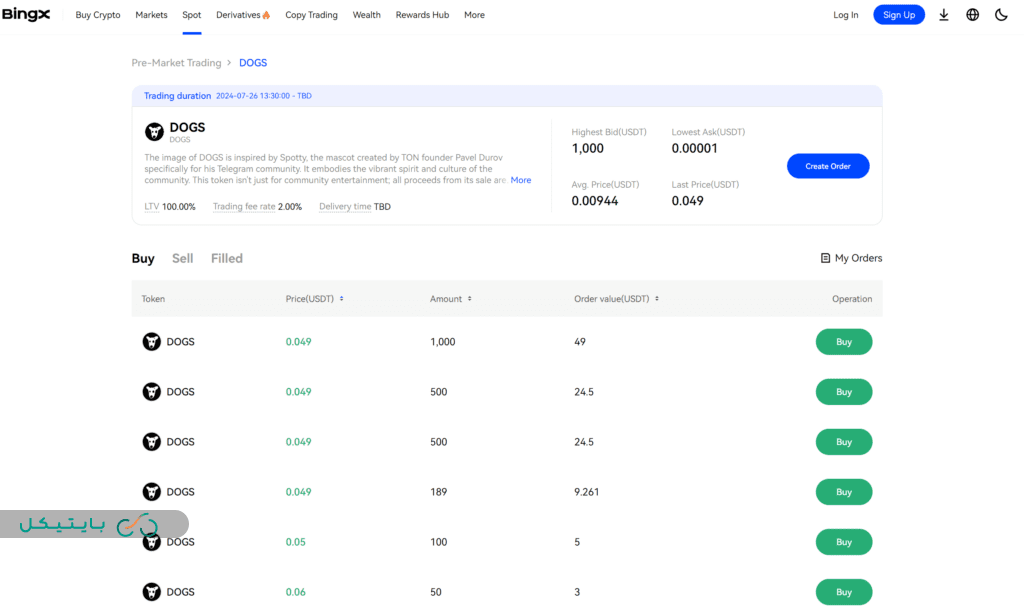This screenshot has width=1024, height=606.
Task: Go back to Pre-Market Trading breadcrumb
Action: click(x=176, y=63)
